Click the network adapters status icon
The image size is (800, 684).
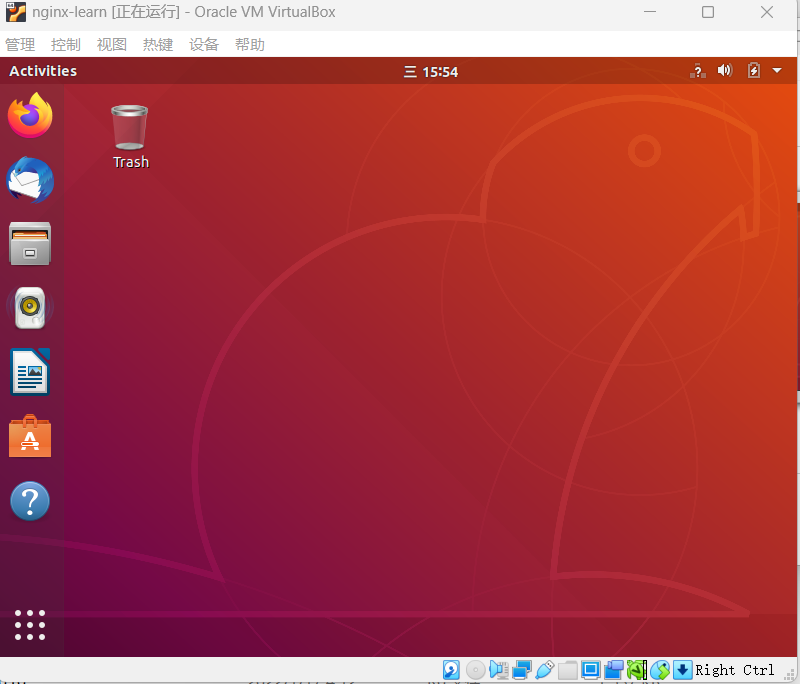click(522, 670)
